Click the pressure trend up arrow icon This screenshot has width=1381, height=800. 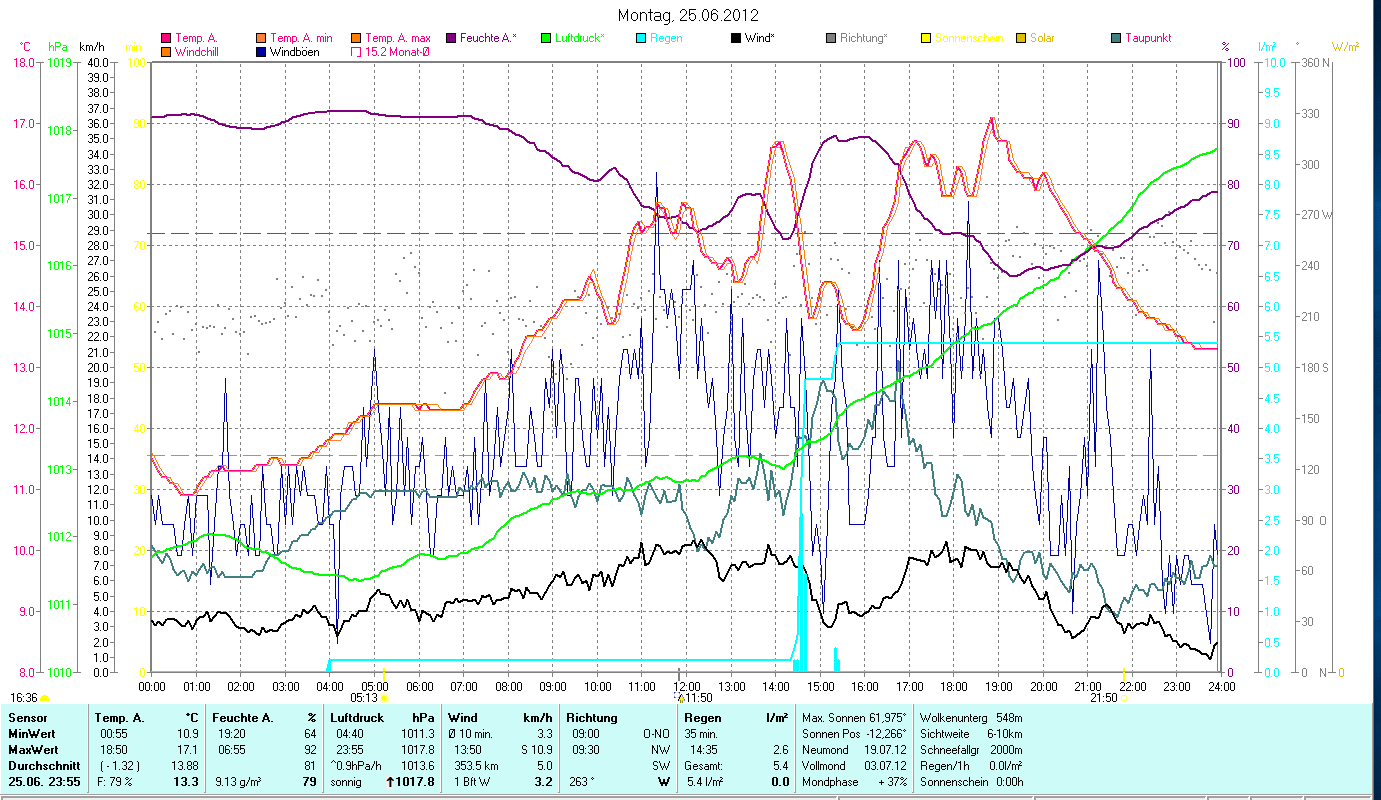coord(392,783)
